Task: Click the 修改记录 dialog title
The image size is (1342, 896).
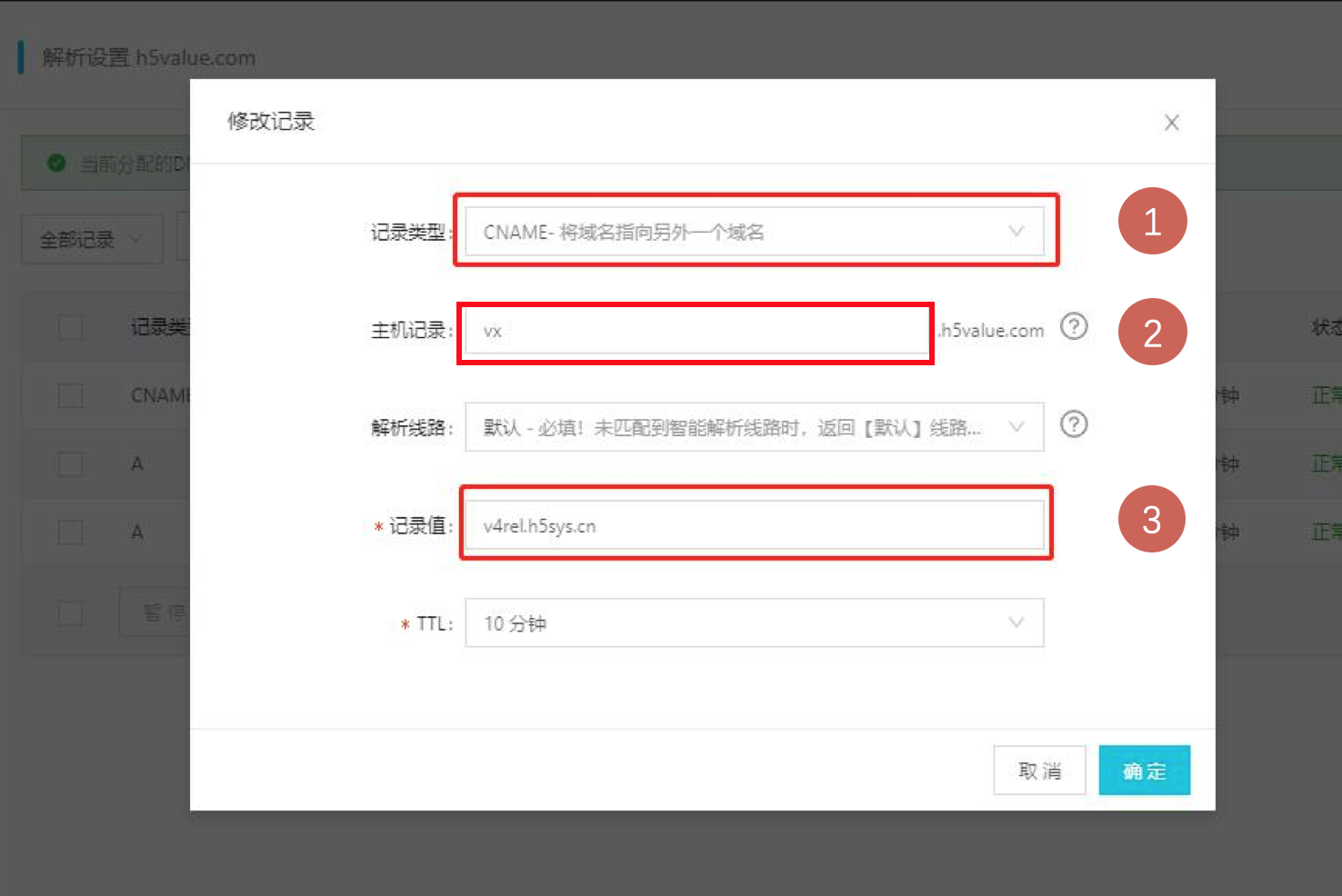Action: tap(271, 121)
